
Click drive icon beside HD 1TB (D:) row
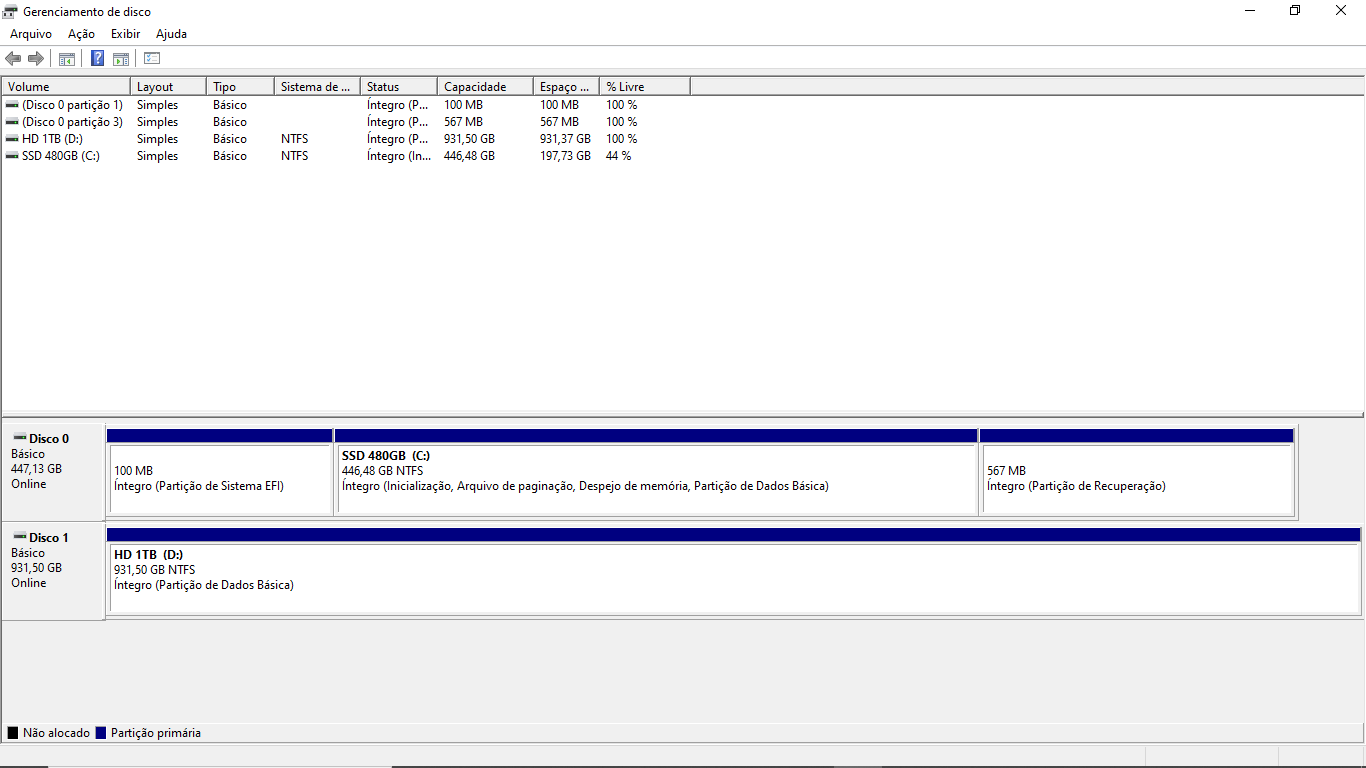tap(12, 139)
